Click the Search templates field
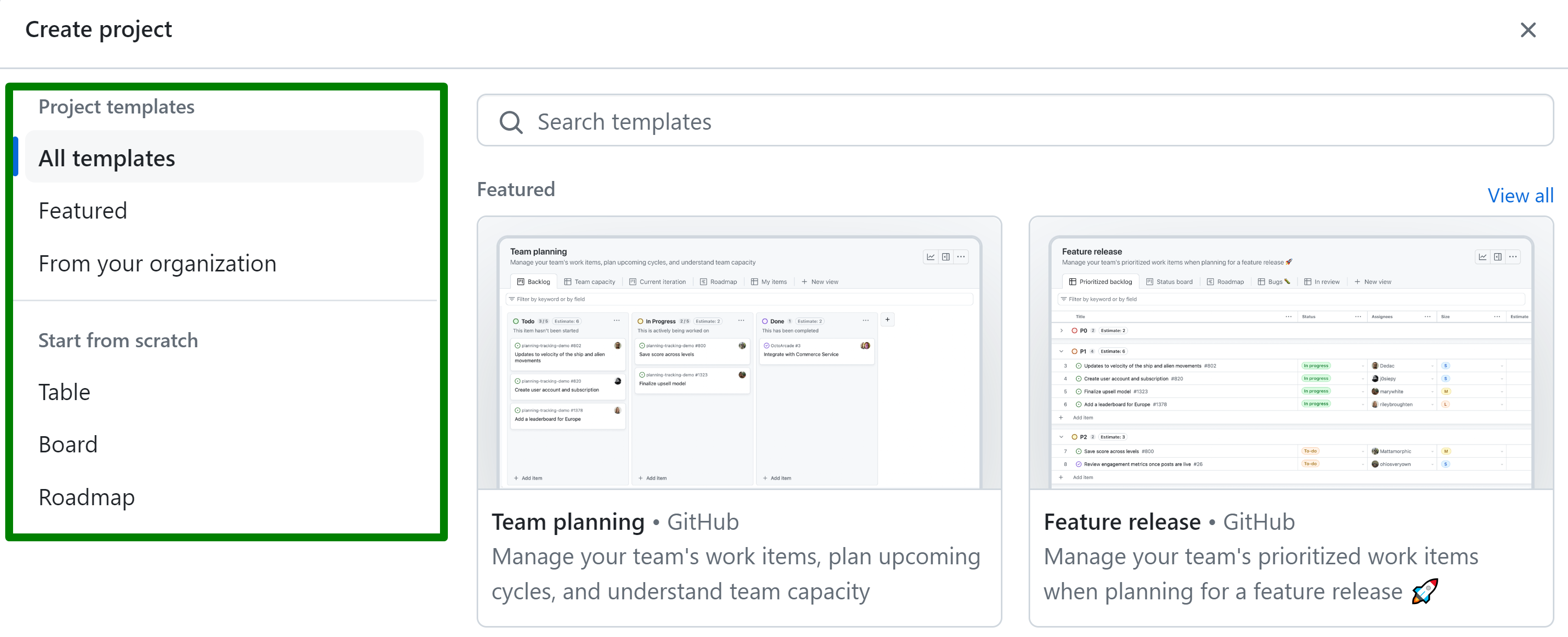Viewport: 1568px width, 637px height. coord(1014,120)
